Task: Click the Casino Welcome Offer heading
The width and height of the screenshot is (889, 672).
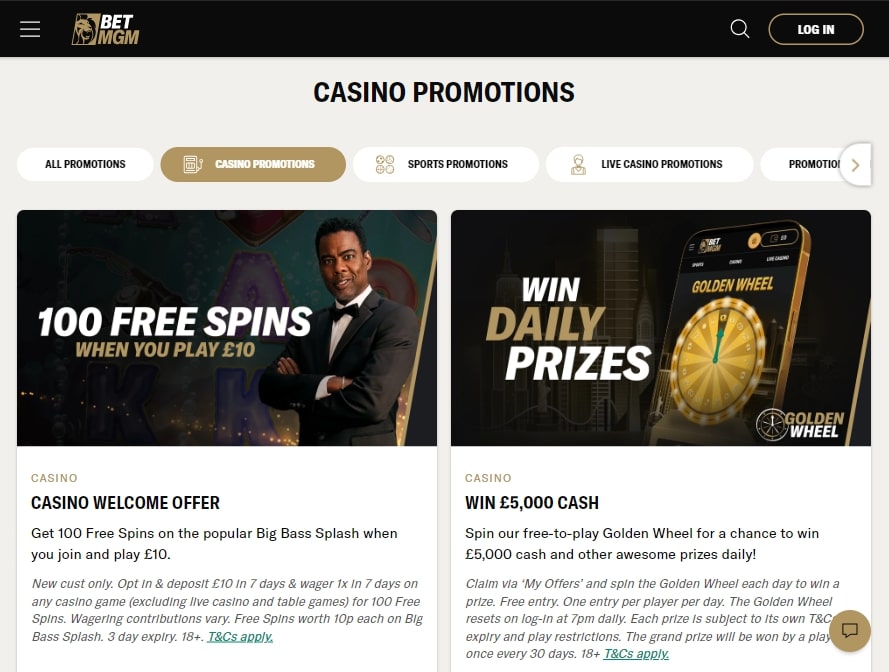Action: pos(125,502)
